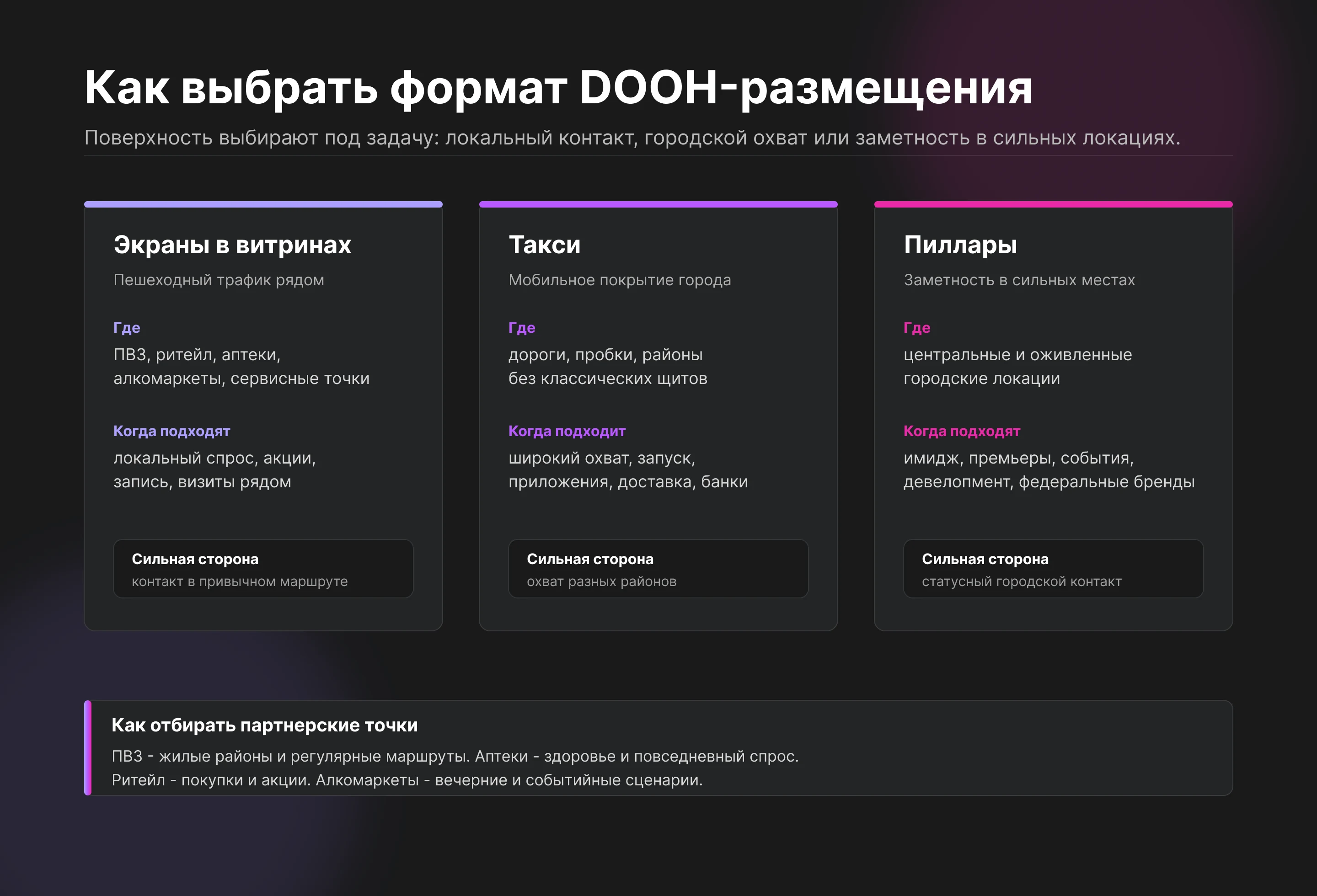
Task: Click text «охват разных районов»
Action: pos(601,581)
